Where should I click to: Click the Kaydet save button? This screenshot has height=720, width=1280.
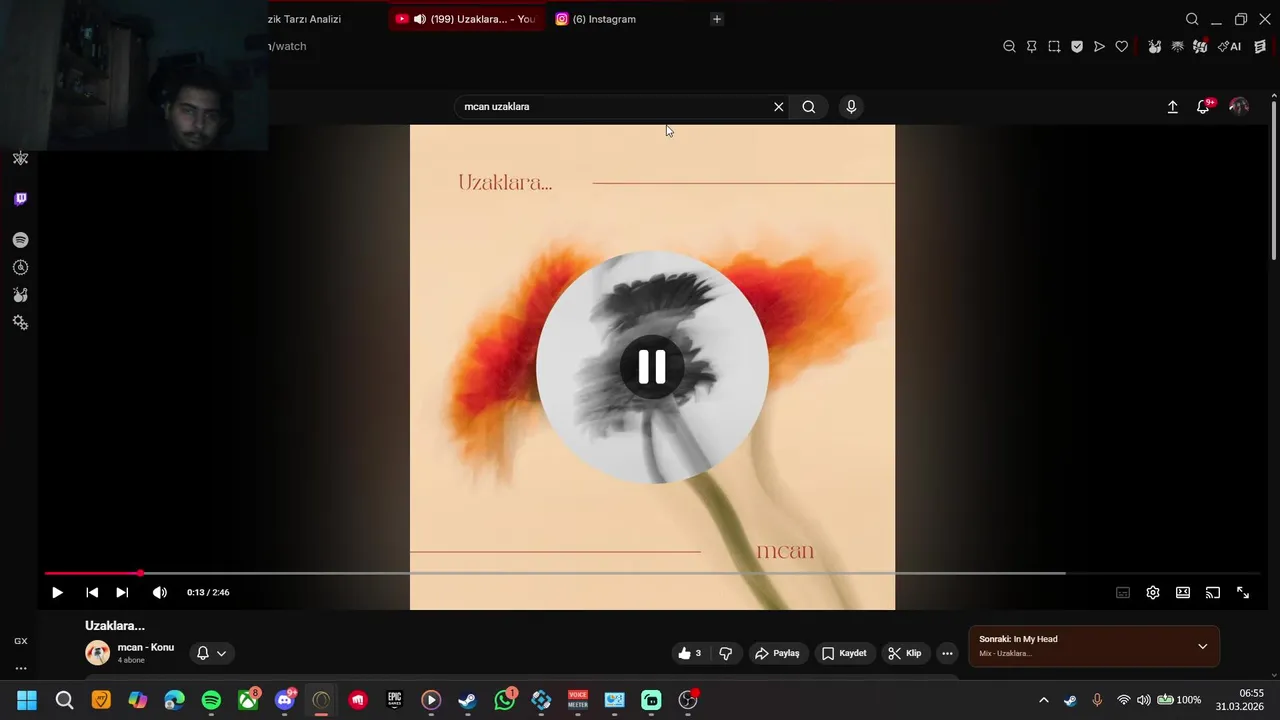pyautogui.click(x=844, y=653)
